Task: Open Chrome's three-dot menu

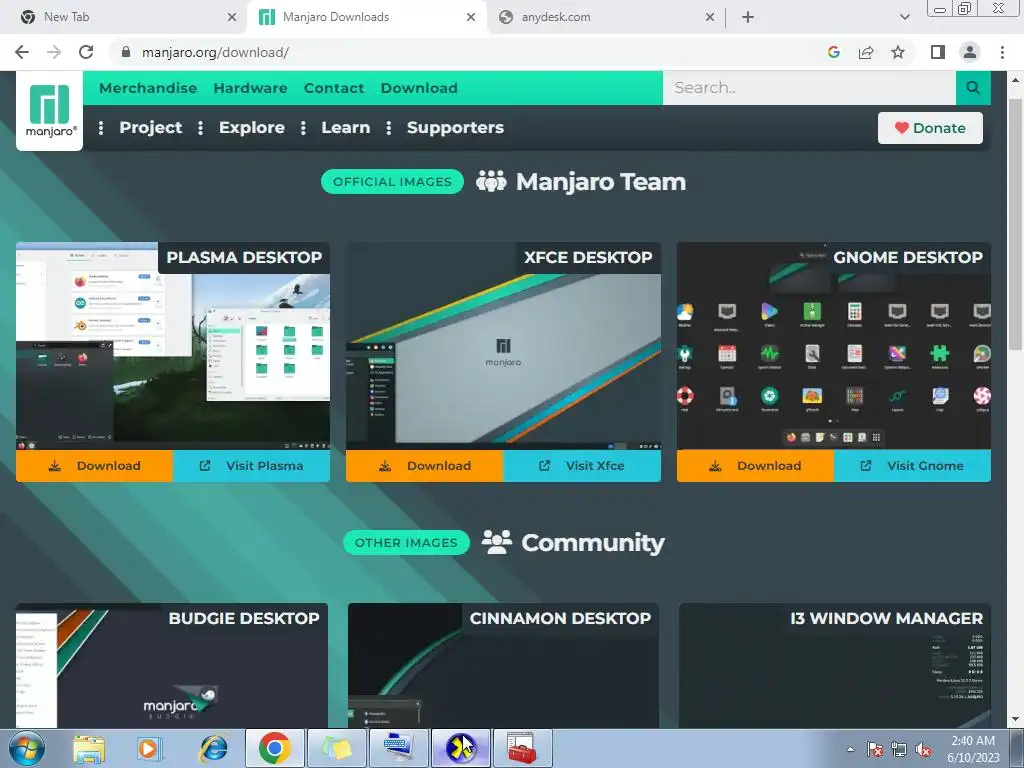Action: 1002,52
